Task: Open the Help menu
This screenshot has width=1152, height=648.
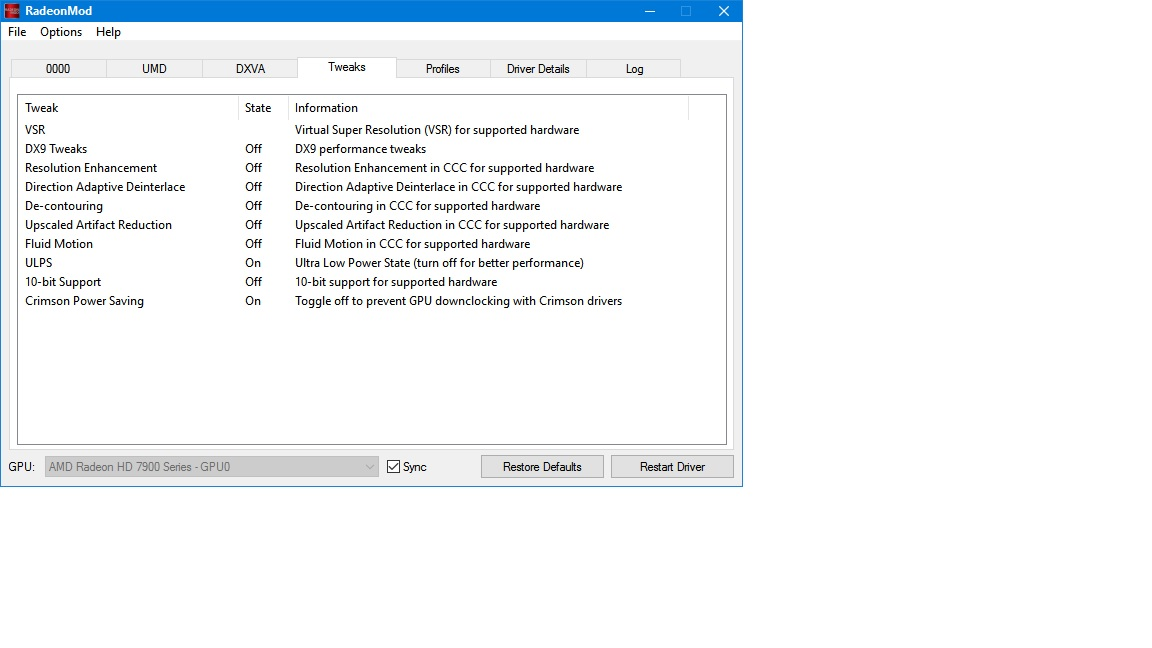Action: [x=108, y=32]
